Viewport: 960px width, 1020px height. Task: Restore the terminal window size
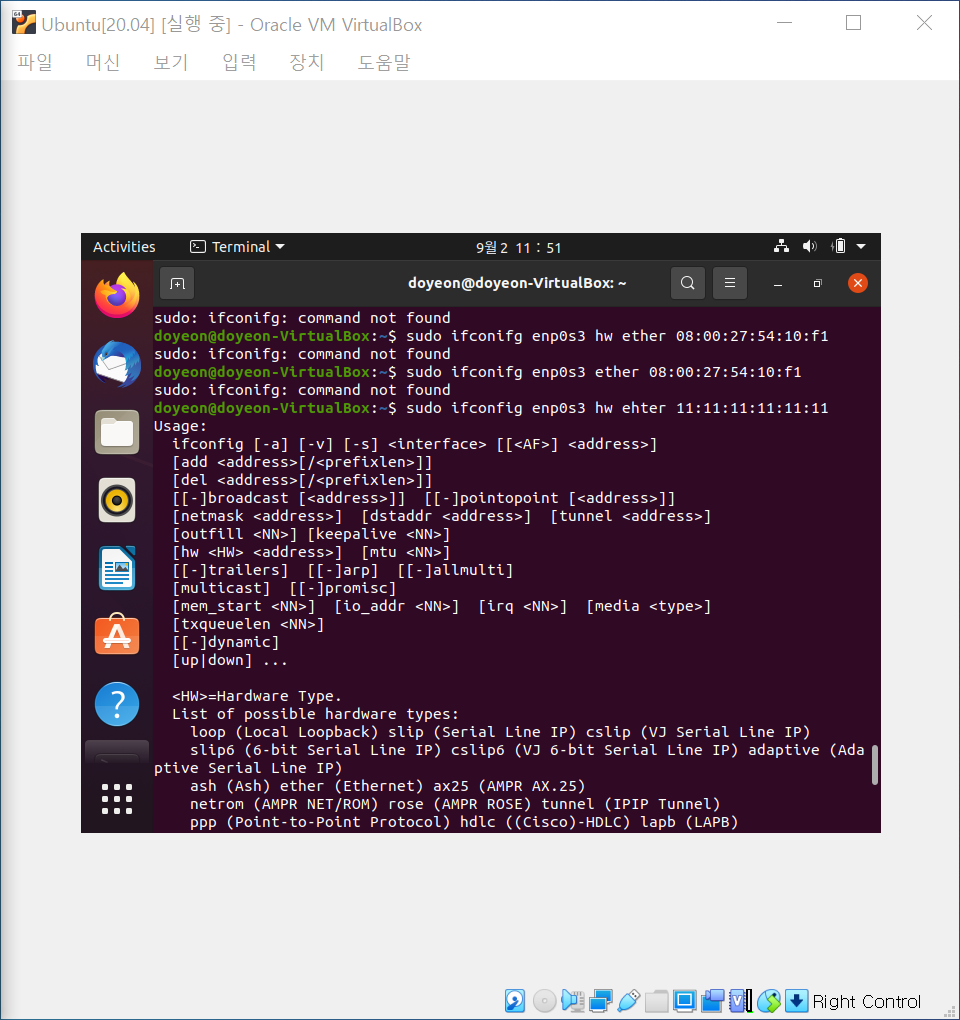tap(818, 284)
